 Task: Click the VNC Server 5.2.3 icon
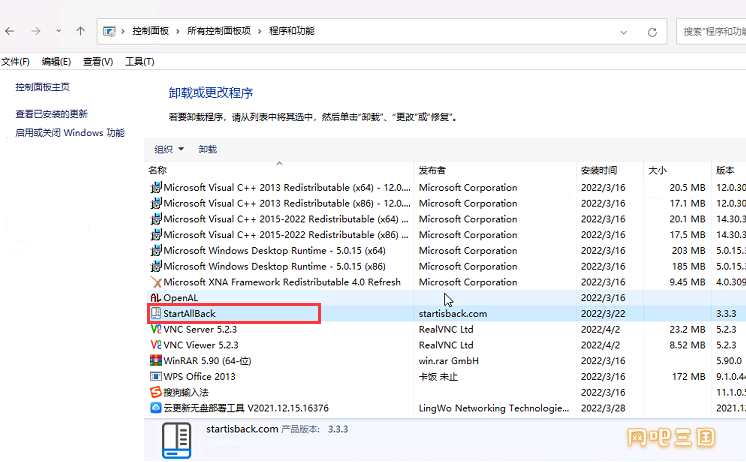(156, 329)
